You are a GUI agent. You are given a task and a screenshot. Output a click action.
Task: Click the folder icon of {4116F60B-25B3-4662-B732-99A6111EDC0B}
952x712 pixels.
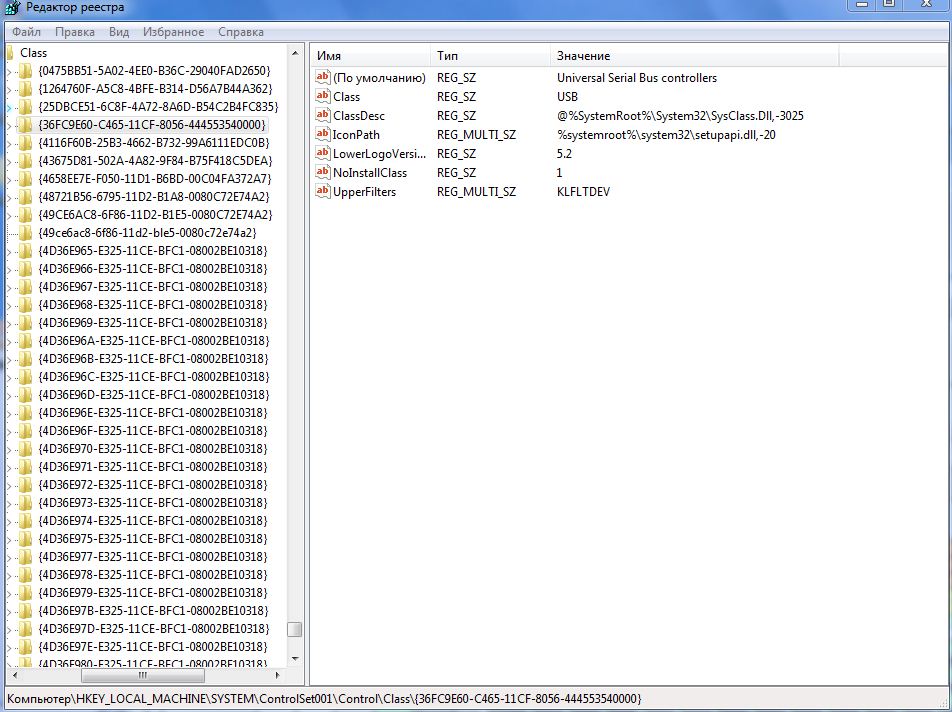coord(25,143)
